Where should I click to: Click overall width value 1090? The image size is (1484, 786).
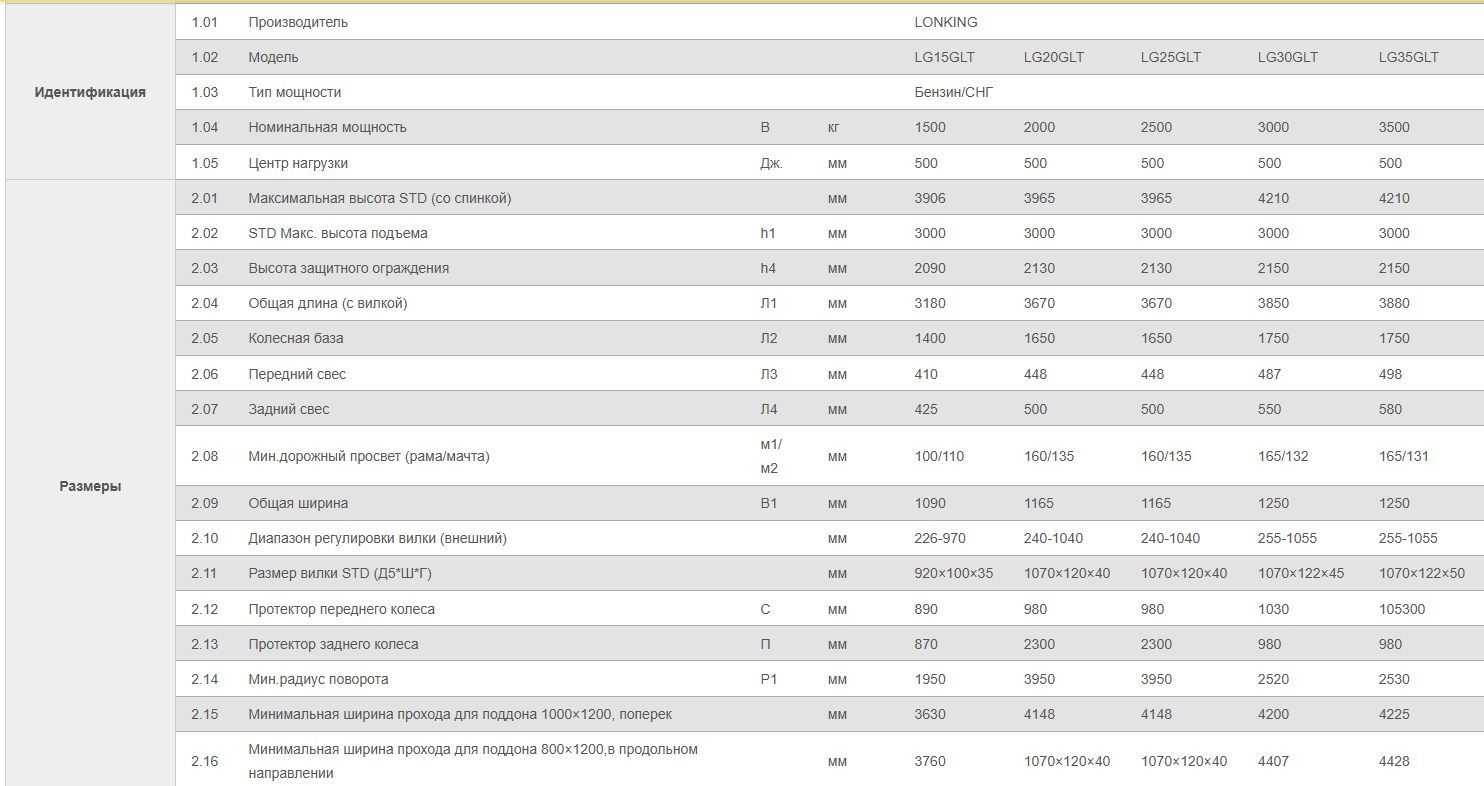[930, 503]
